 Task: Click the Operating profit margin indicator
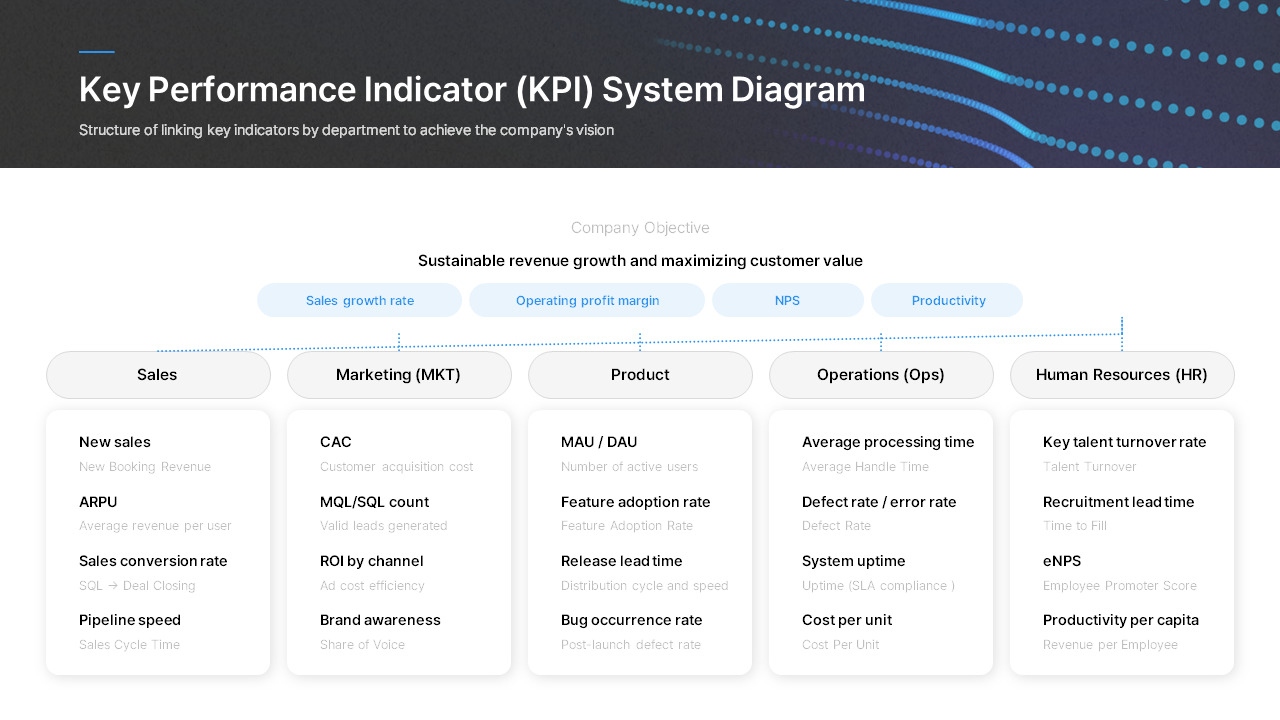pyautogui.click(x=587, y=300)
